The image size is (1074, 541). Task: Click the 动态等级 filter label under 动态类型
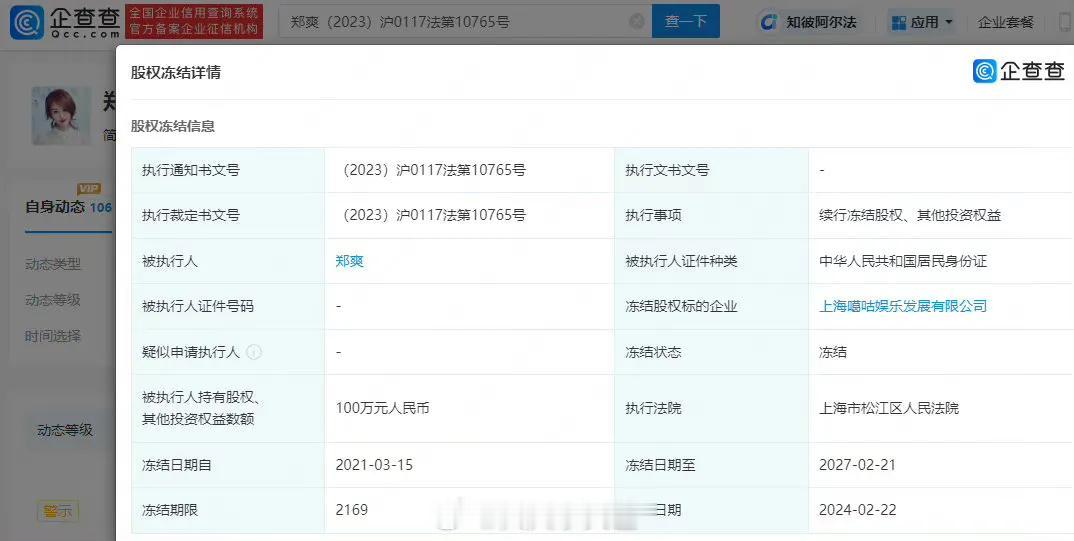tap(53, 300)
